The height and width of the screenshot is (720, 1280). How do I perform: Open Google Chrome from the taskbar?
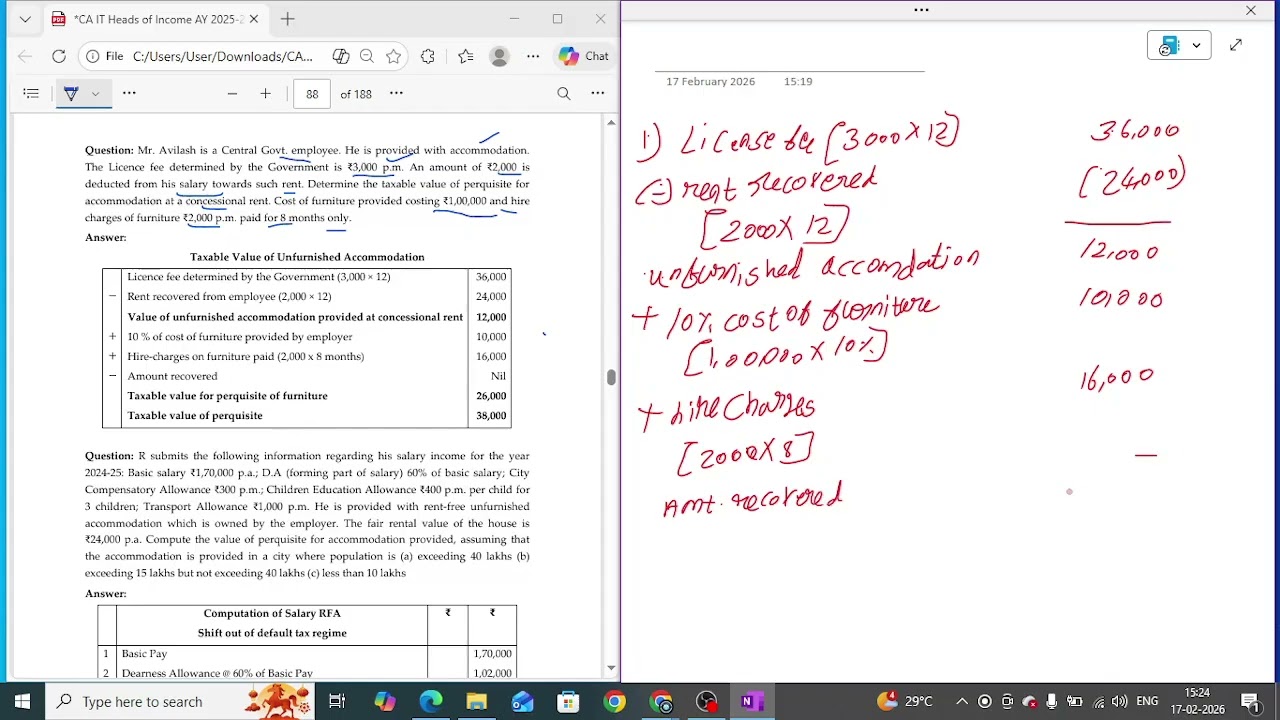(x=614, y=702)
